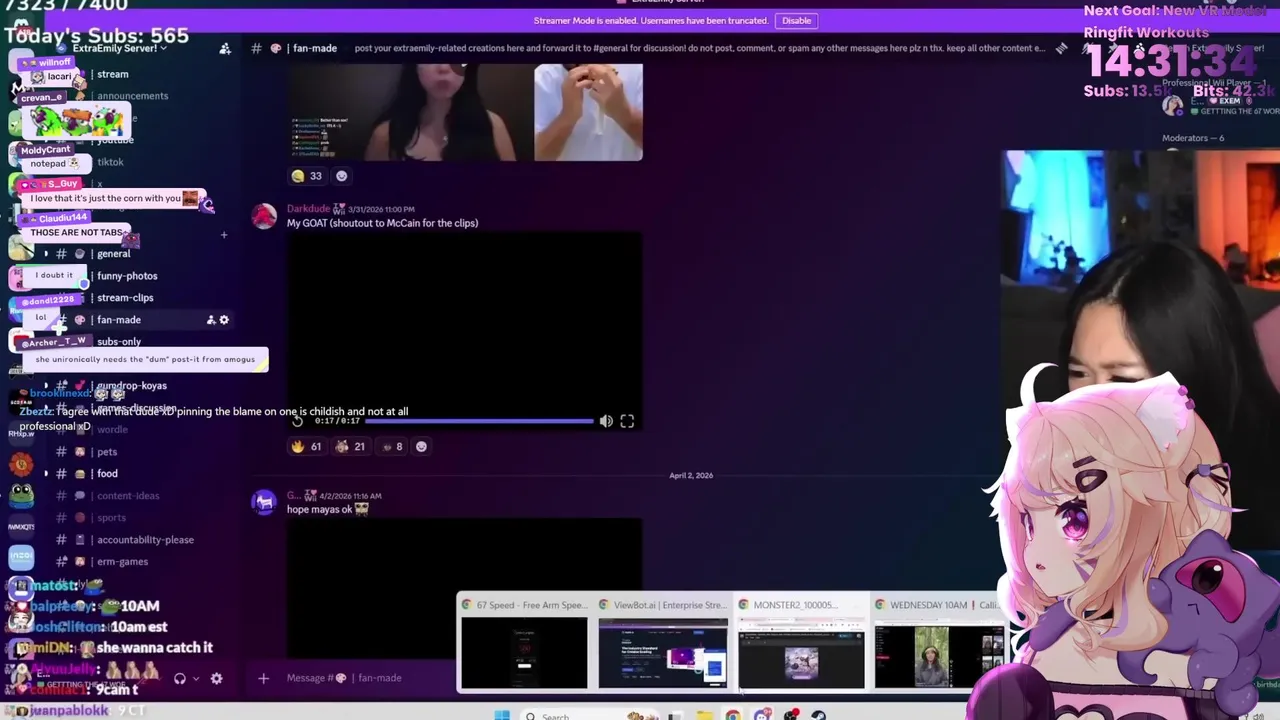Open the inzoi server icon
The width and height of the screenshot is (1280, 720).
click(21, 556)
